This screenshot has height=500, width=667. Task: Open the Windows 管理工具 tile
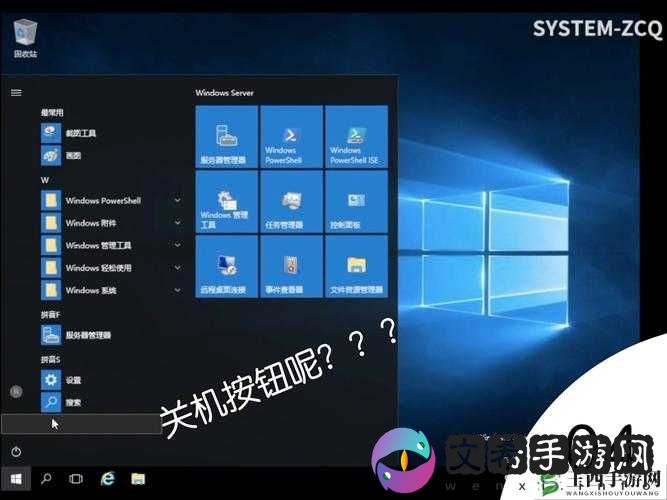[x=227, y=202]
